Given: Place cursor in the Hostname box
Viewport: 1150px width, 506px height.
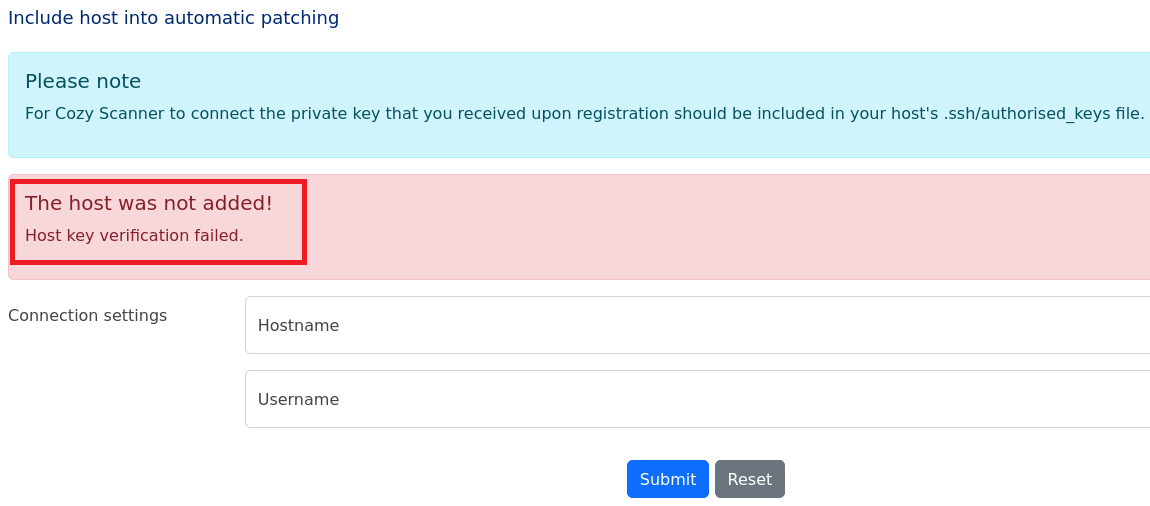Looking at the screenshot, I should tap(697, 325).
